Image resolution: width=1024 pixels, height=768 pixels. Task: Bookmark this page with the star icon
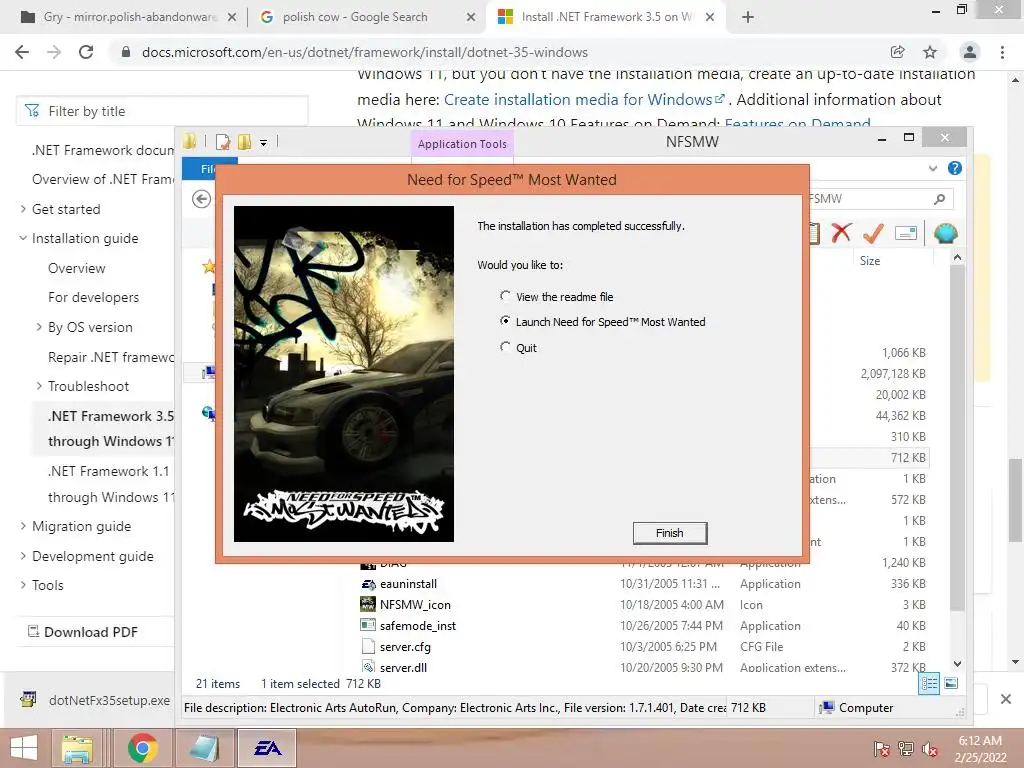930,52
